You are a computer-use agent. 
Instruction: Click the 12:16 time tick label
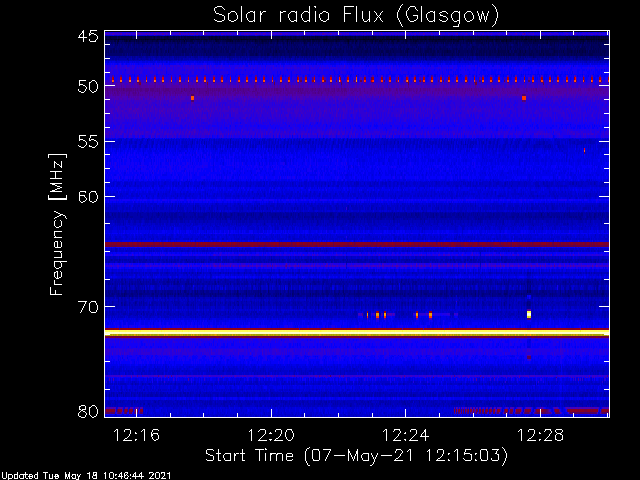(136, 435)
